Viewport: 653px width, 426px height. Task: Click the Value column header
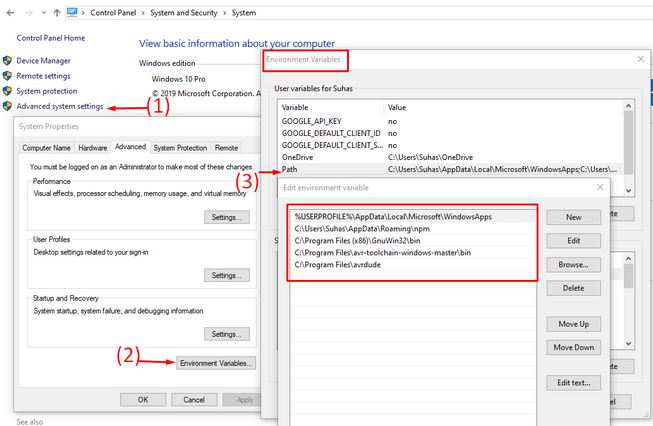click(503, 107)
